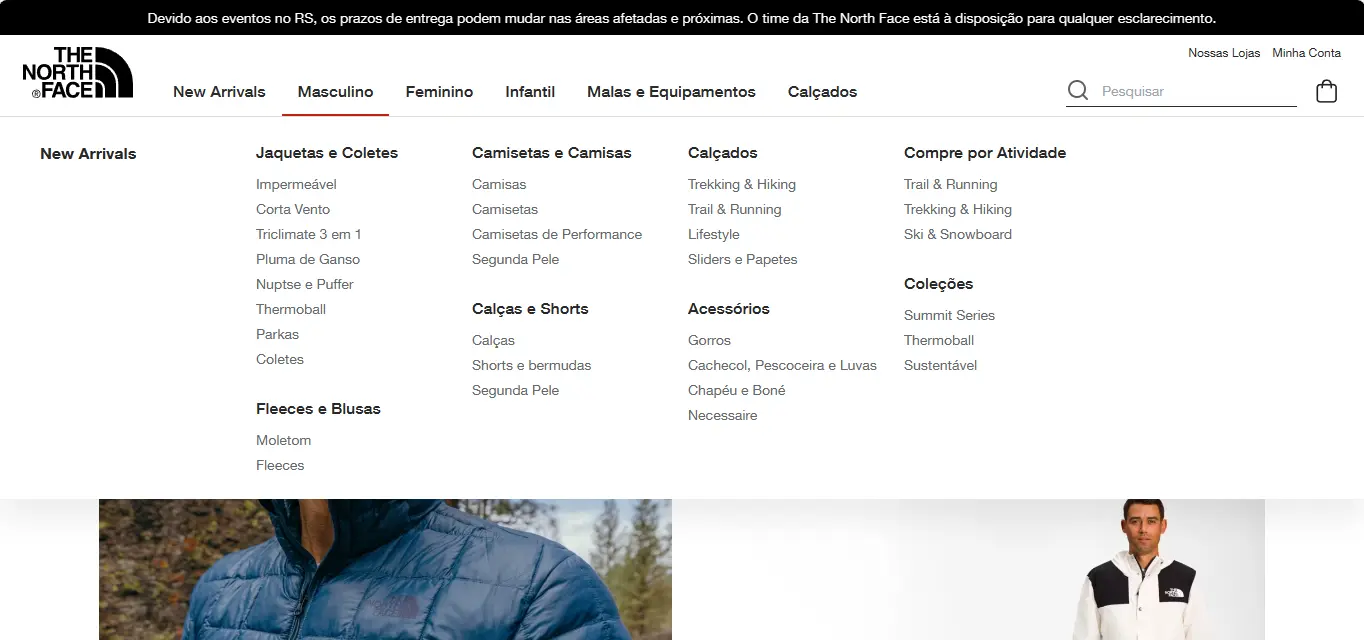Select Impermeável jackets

point(296,184)
